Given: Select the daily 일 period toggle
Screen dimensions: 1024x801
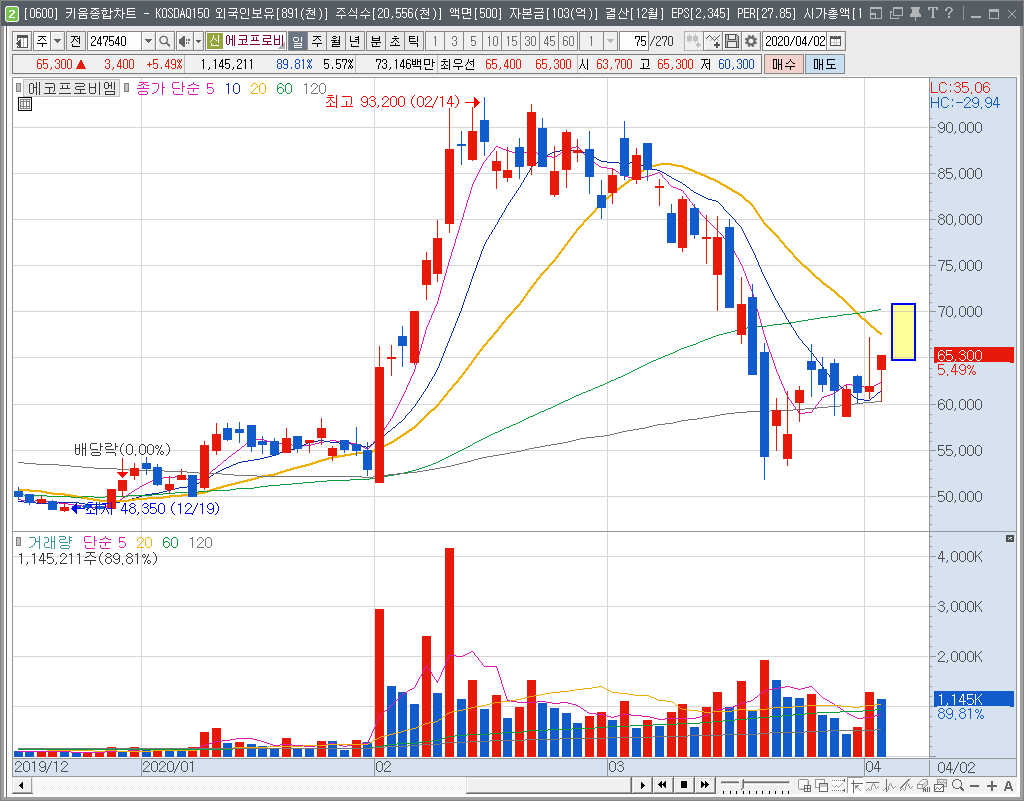Looking at the screenshot, I should (x=298, y=41).
